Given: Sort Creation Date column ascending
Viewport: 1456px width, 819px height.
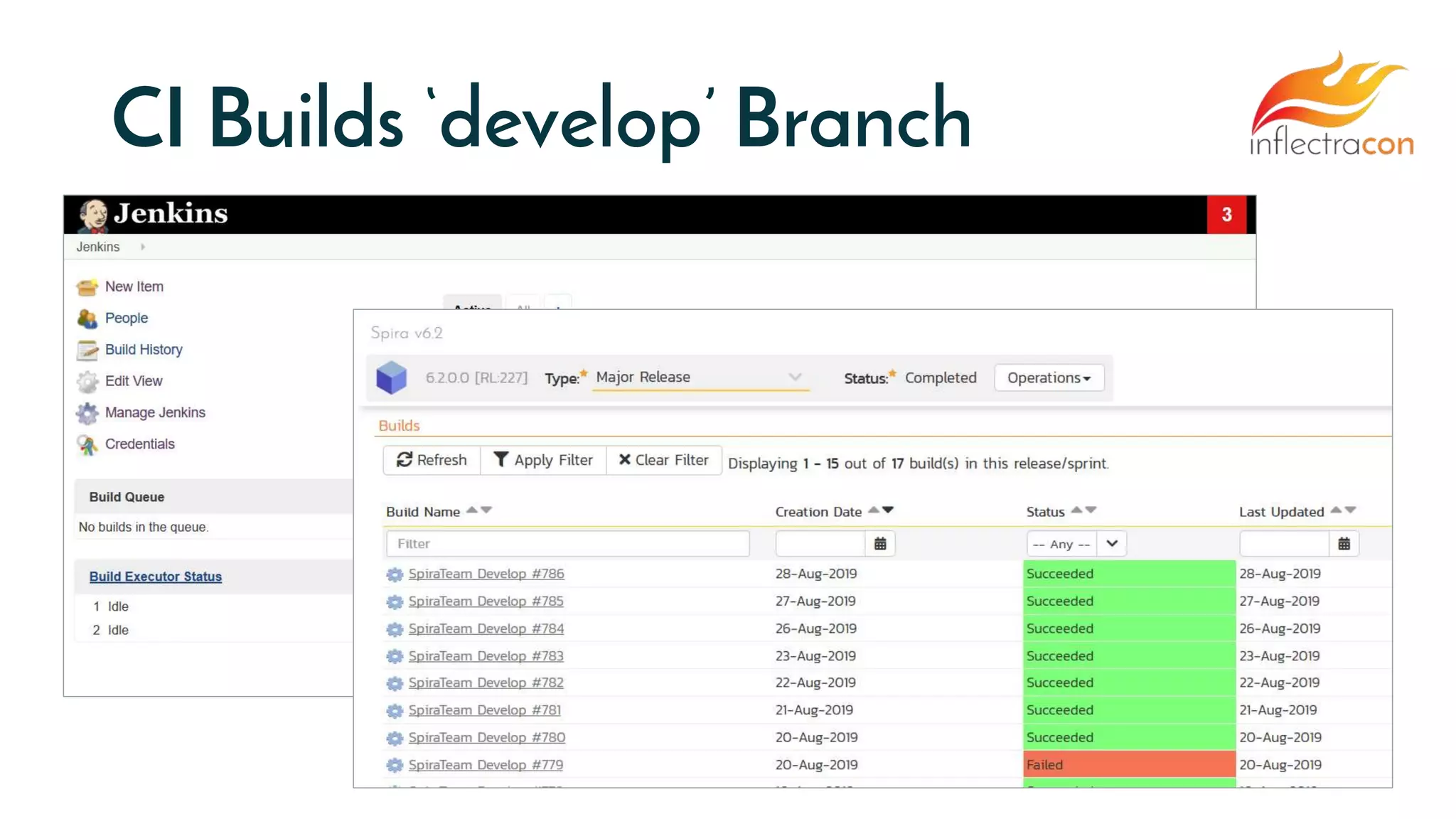Looking at the screenshot, I should click(874, 510).
